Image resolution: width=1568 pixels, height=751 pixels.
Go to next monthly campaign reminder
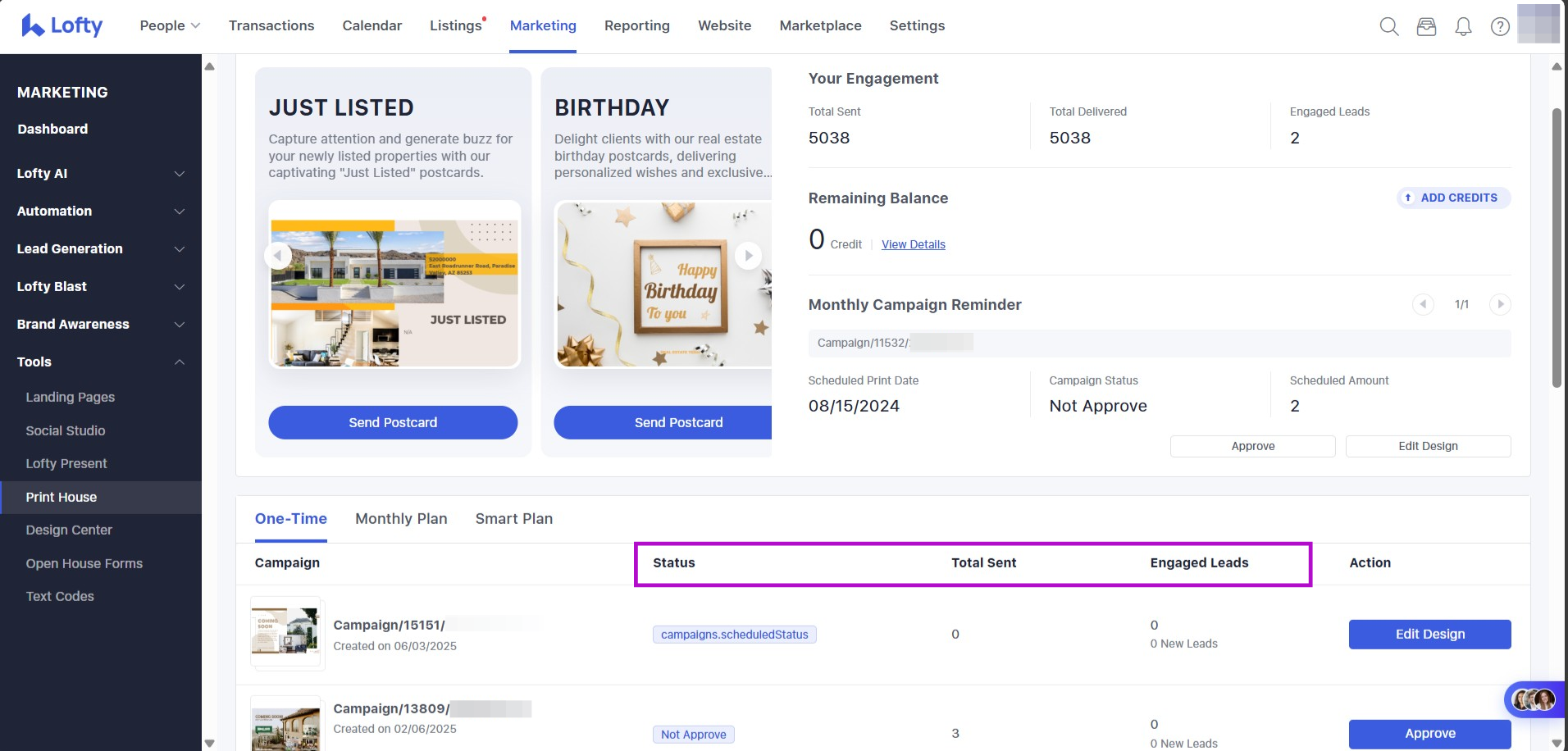coord(1500,304)
